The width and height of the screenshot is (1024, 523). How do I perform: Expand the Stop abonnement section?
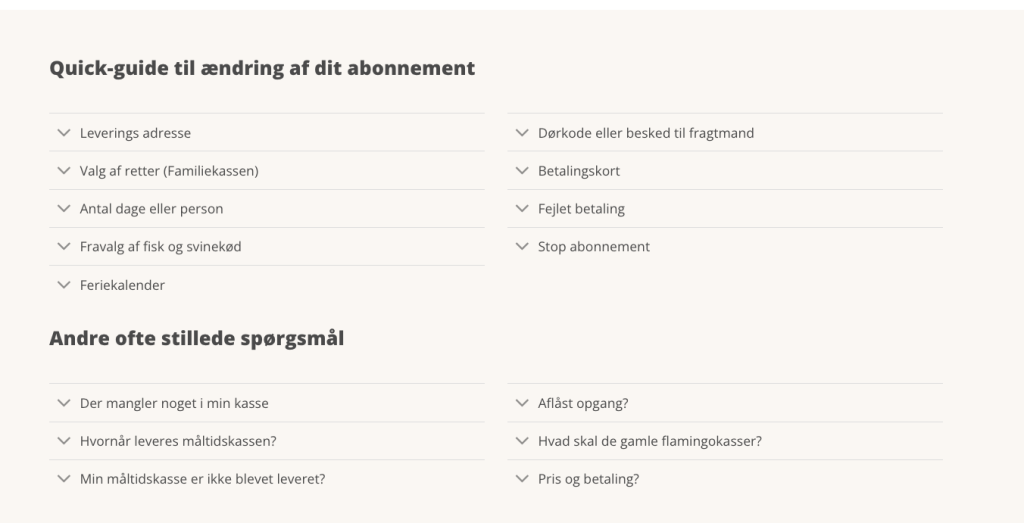(x=593, y=247)
